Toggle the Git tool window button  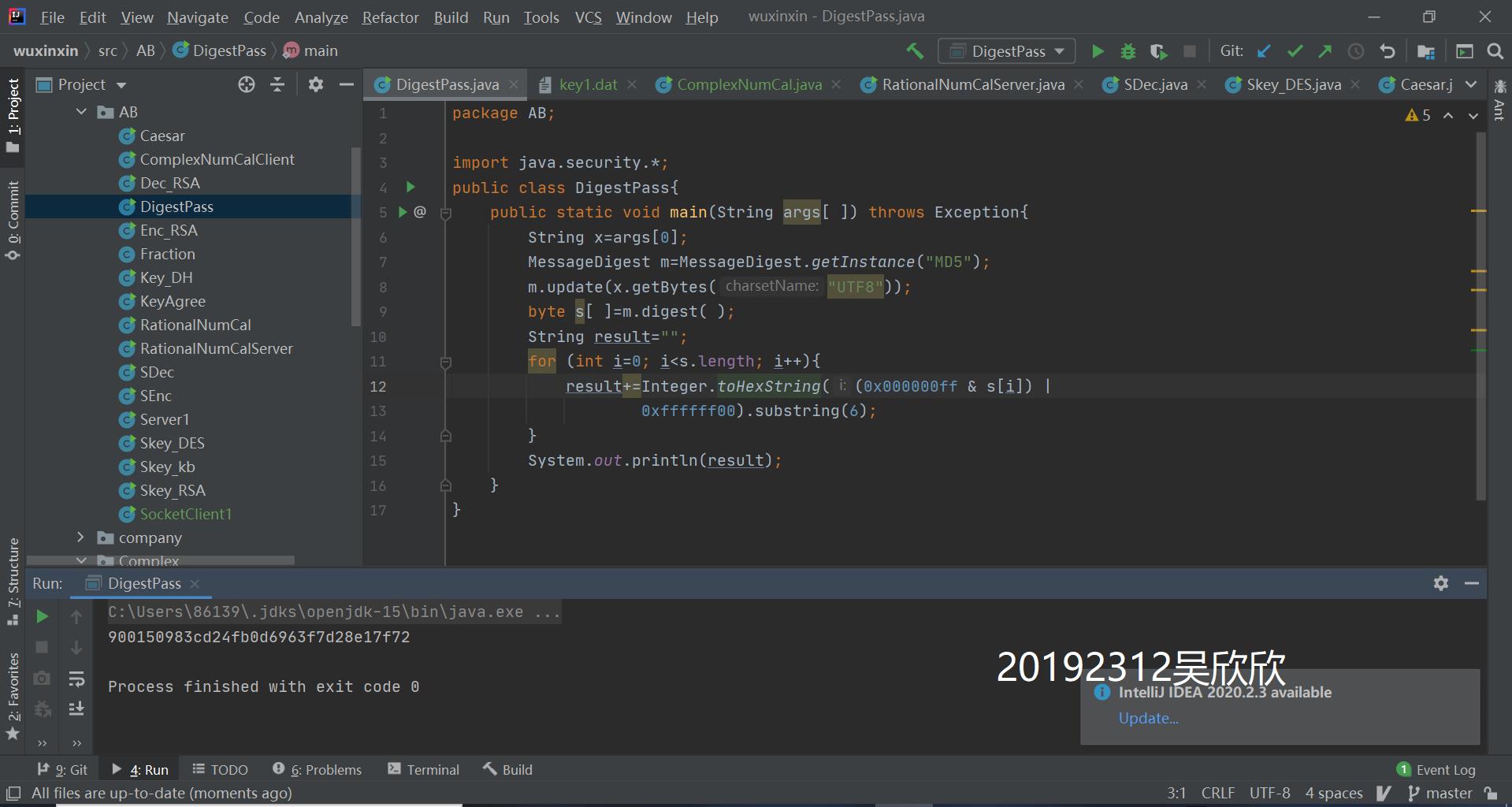[x=62, y=769]
